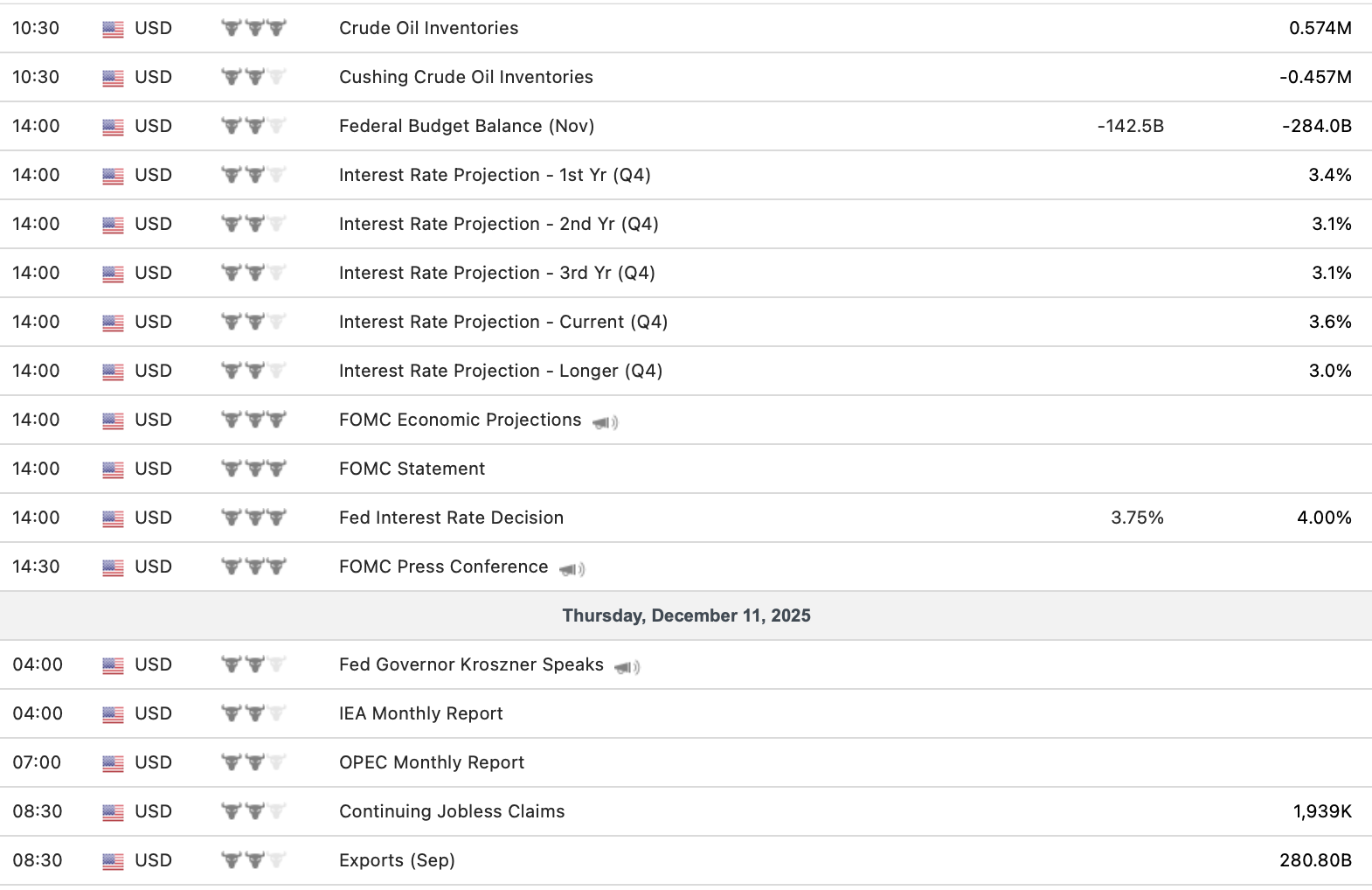Click the US flag in OPEC Monthly Report row

[x=113, y=763]
